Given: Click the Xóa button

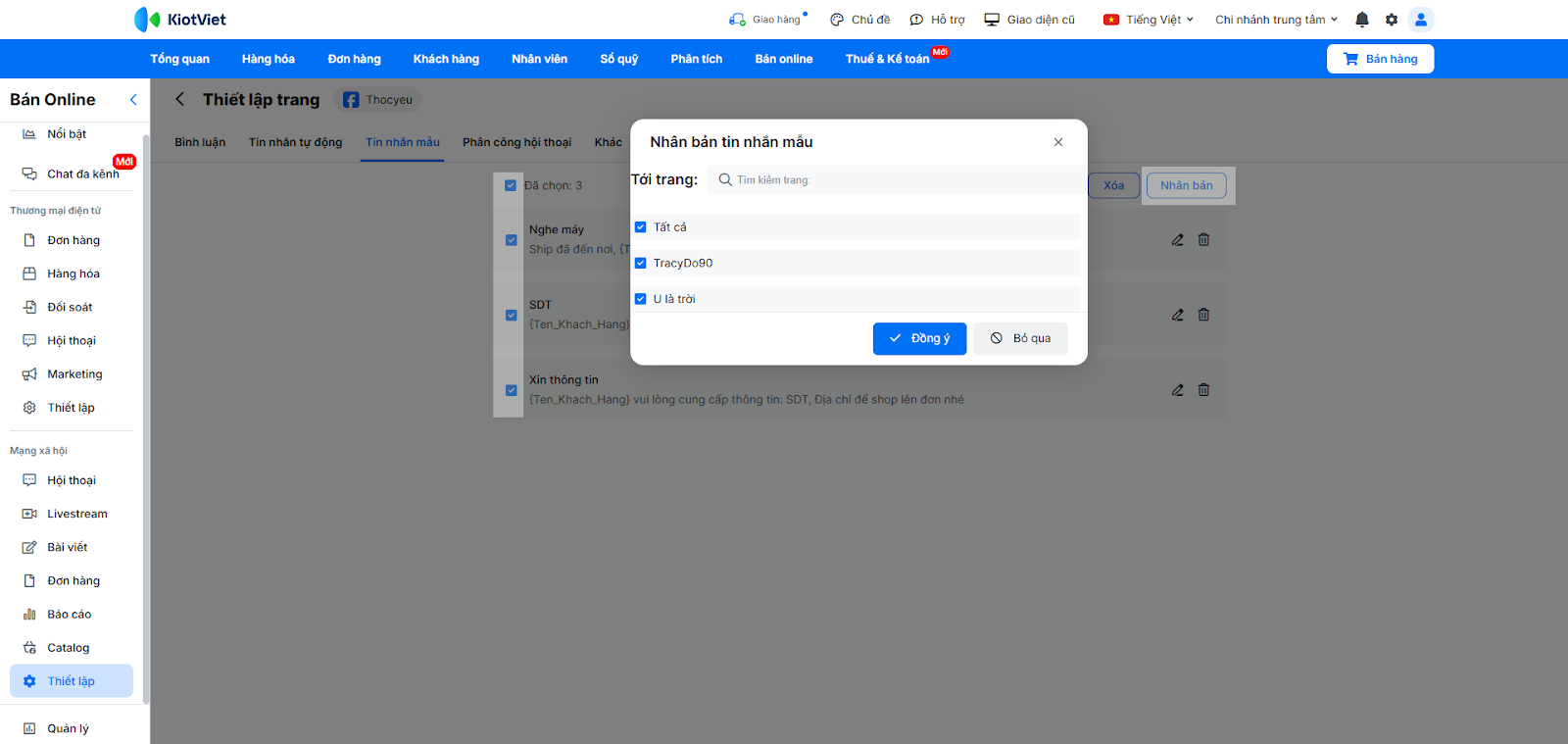Looking at the screenshot, I should point(1114,185).
